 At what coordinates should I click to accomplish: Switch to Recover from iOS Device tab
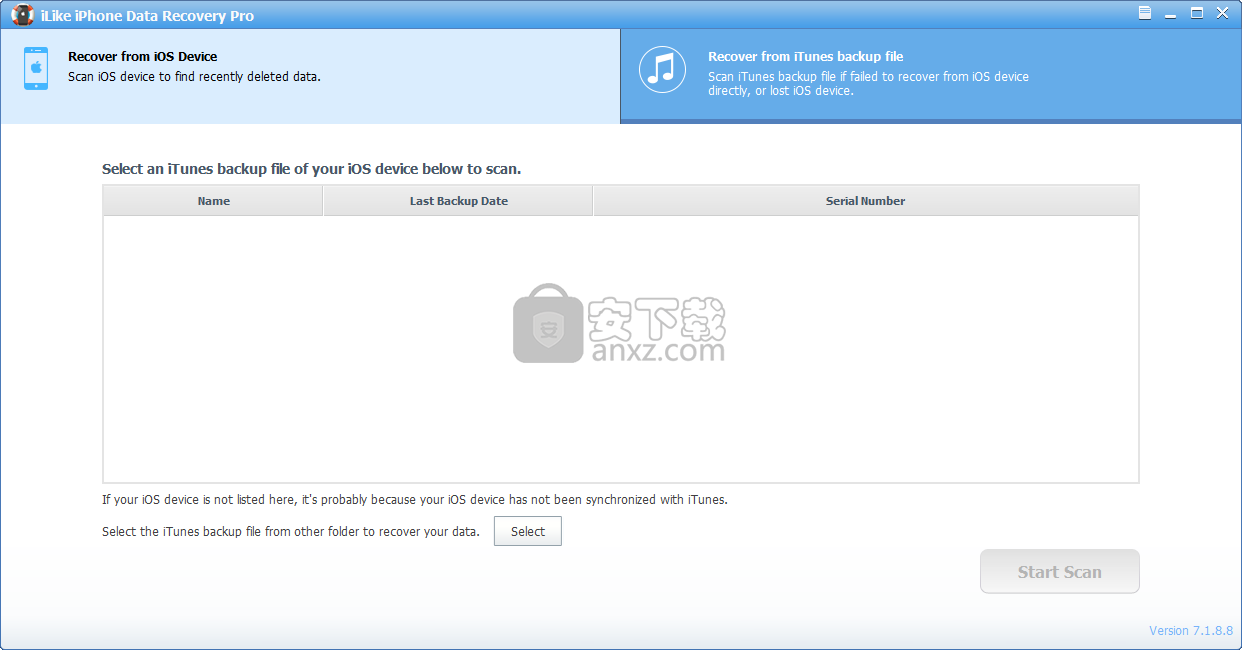pyautogui.click(x=310, y=76)
